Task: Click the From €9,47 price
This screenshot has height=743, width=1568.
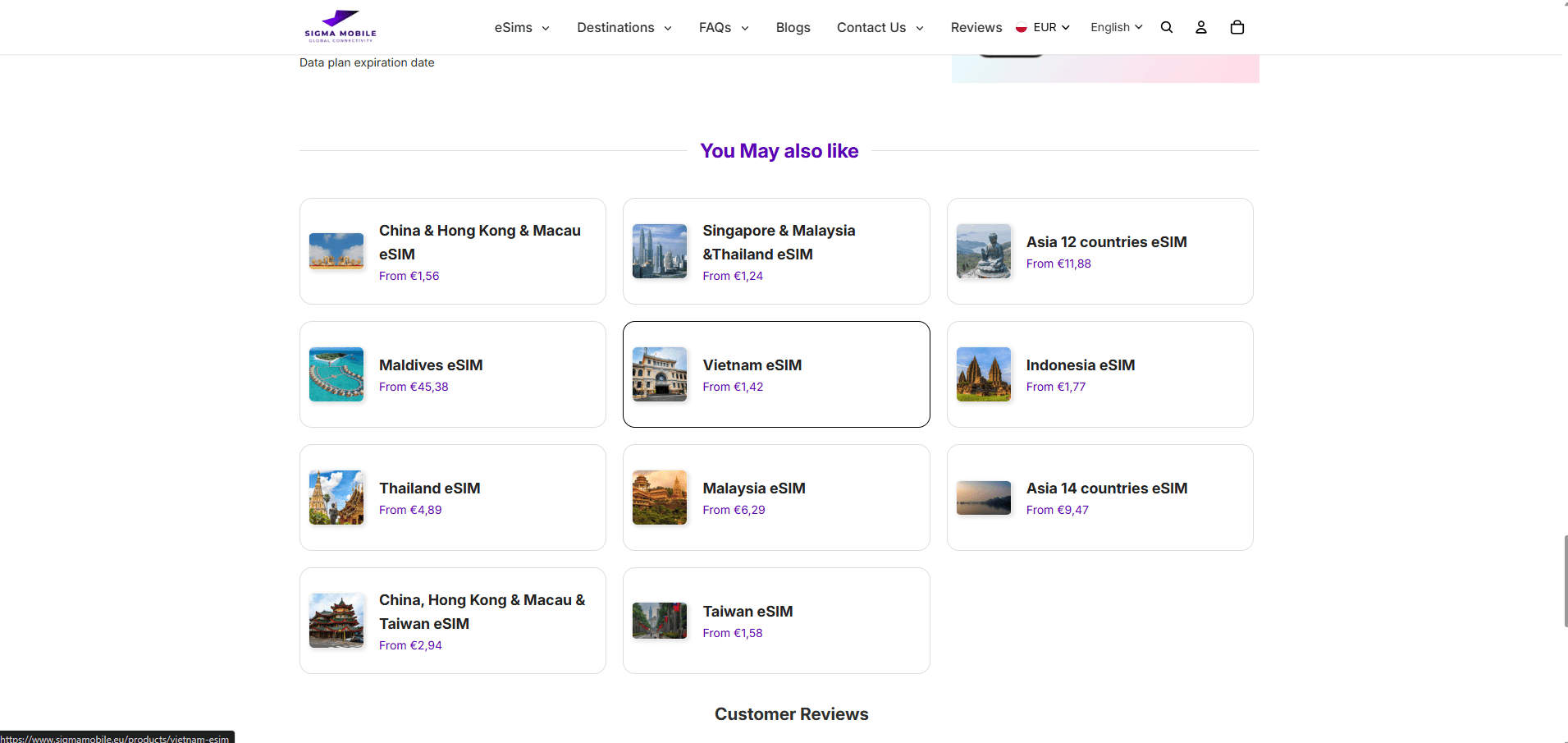Action: (x=1058, y=510)
